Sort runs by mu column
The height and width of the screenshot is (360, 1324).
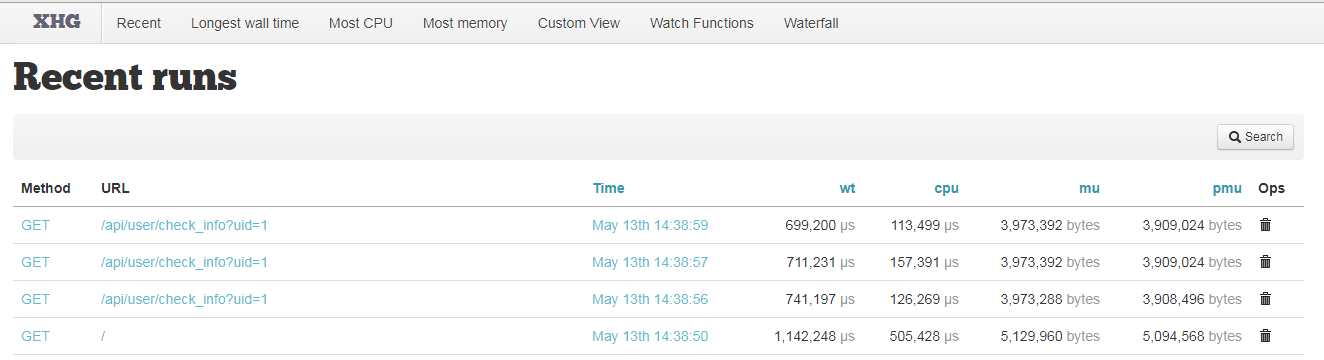click(1090, 188)
